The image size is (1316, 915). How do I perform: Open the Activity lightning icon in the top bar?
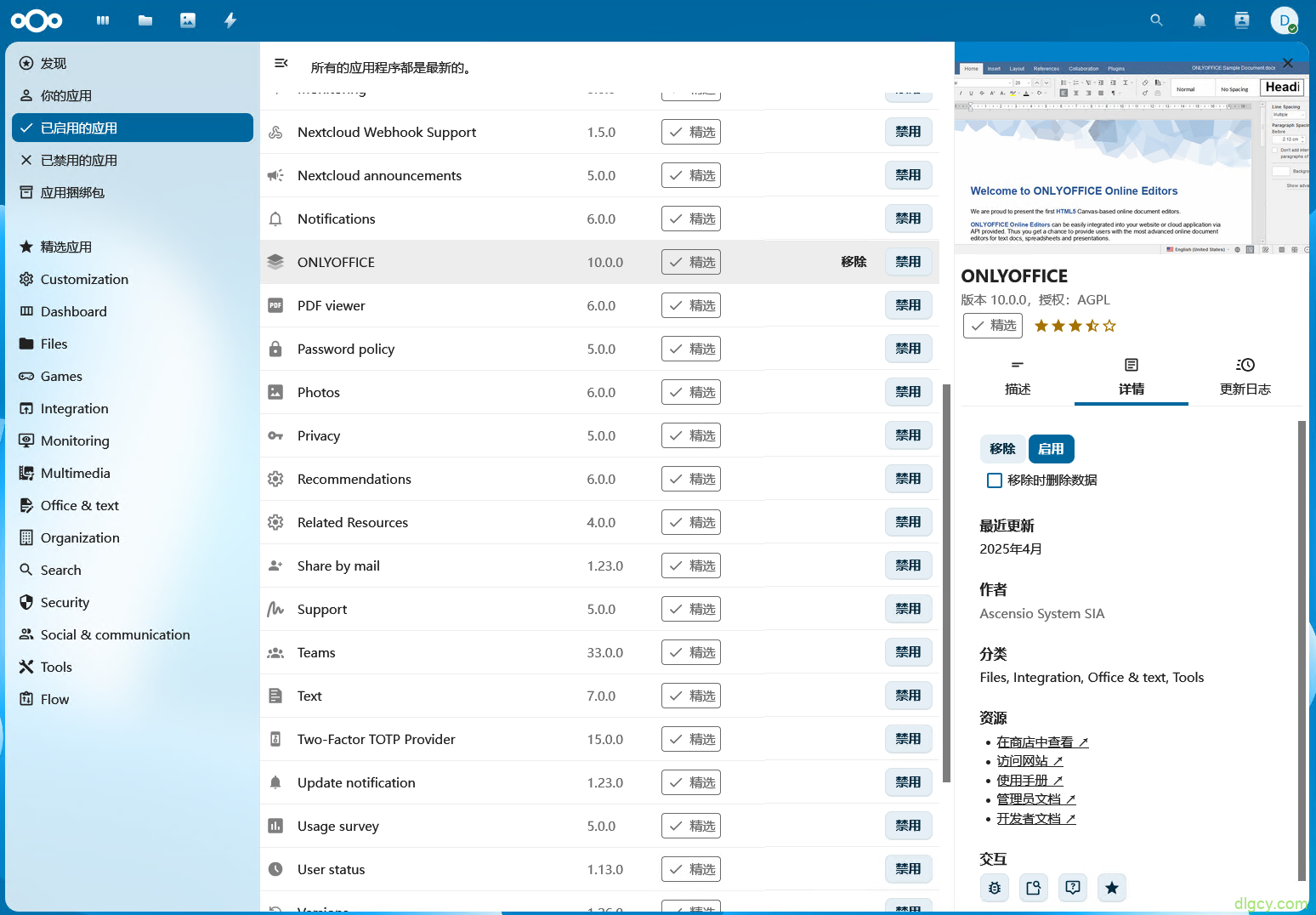coord(230,20)
